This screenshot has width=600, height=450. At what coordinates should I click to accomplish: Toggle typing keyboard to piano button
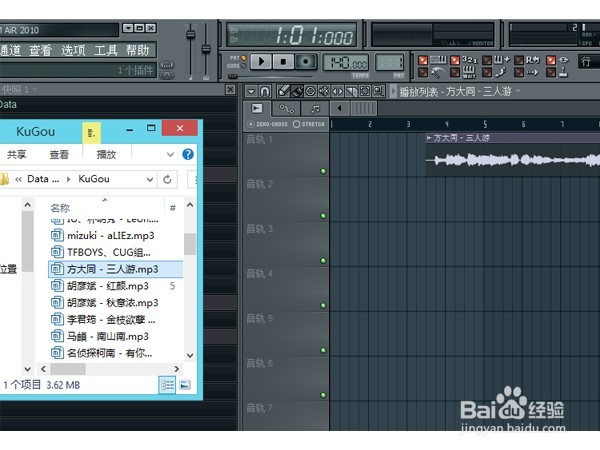(x=433, y=60)
